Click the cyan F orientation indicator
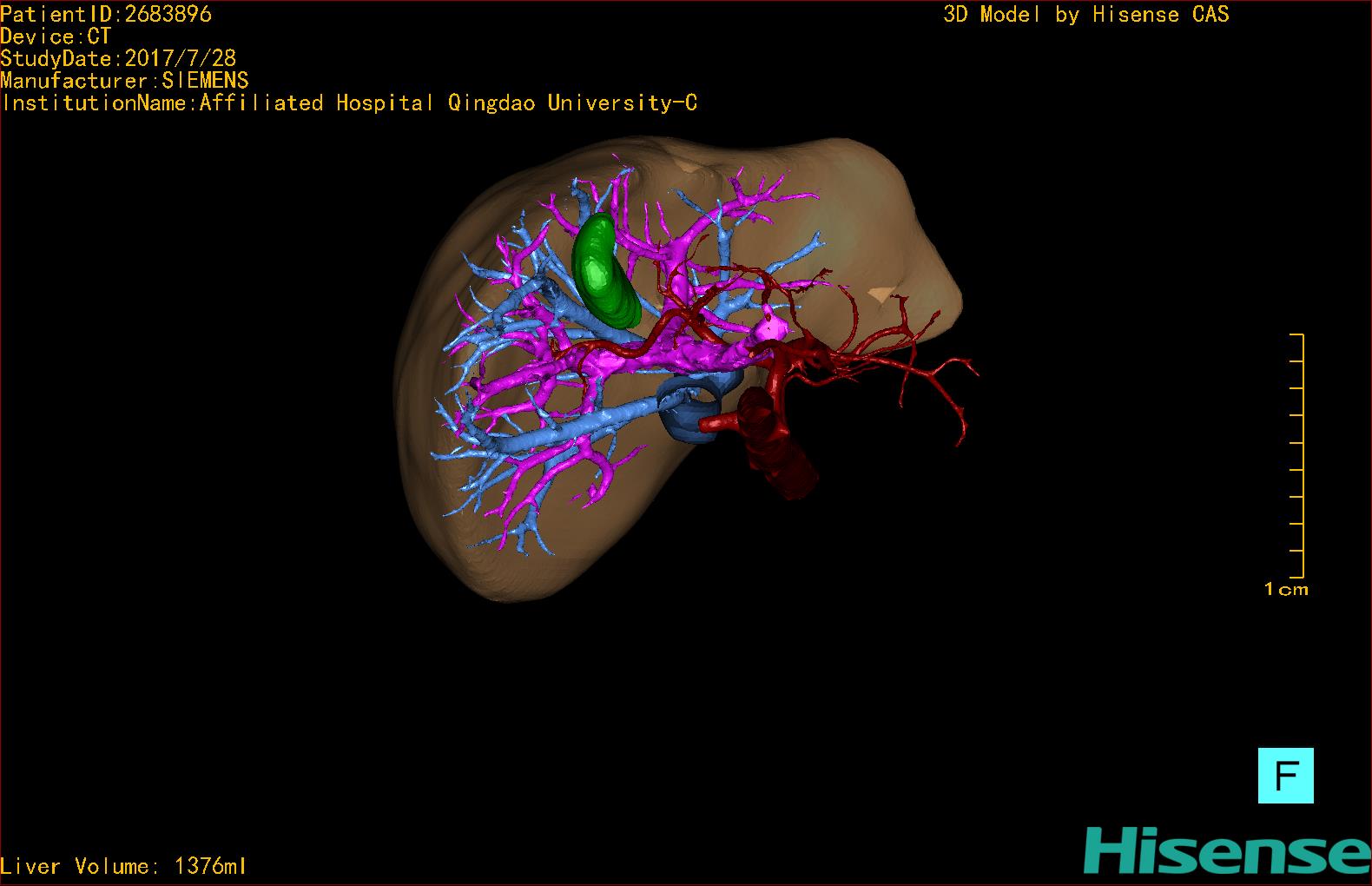1372x886 pixels. [x=1285, y=776]
